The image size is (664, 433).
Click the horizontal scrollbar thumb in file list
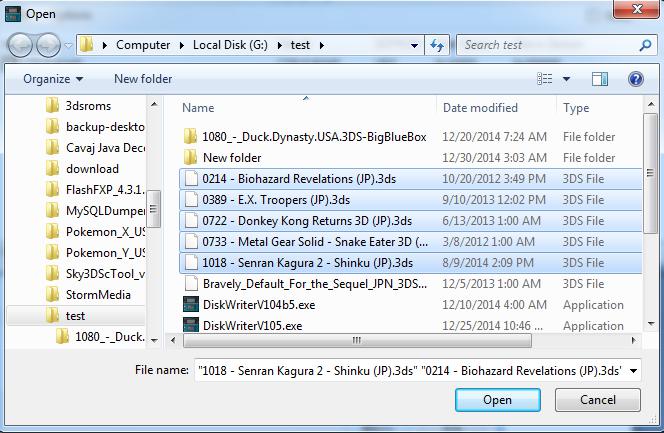click(x=357, y=340)
